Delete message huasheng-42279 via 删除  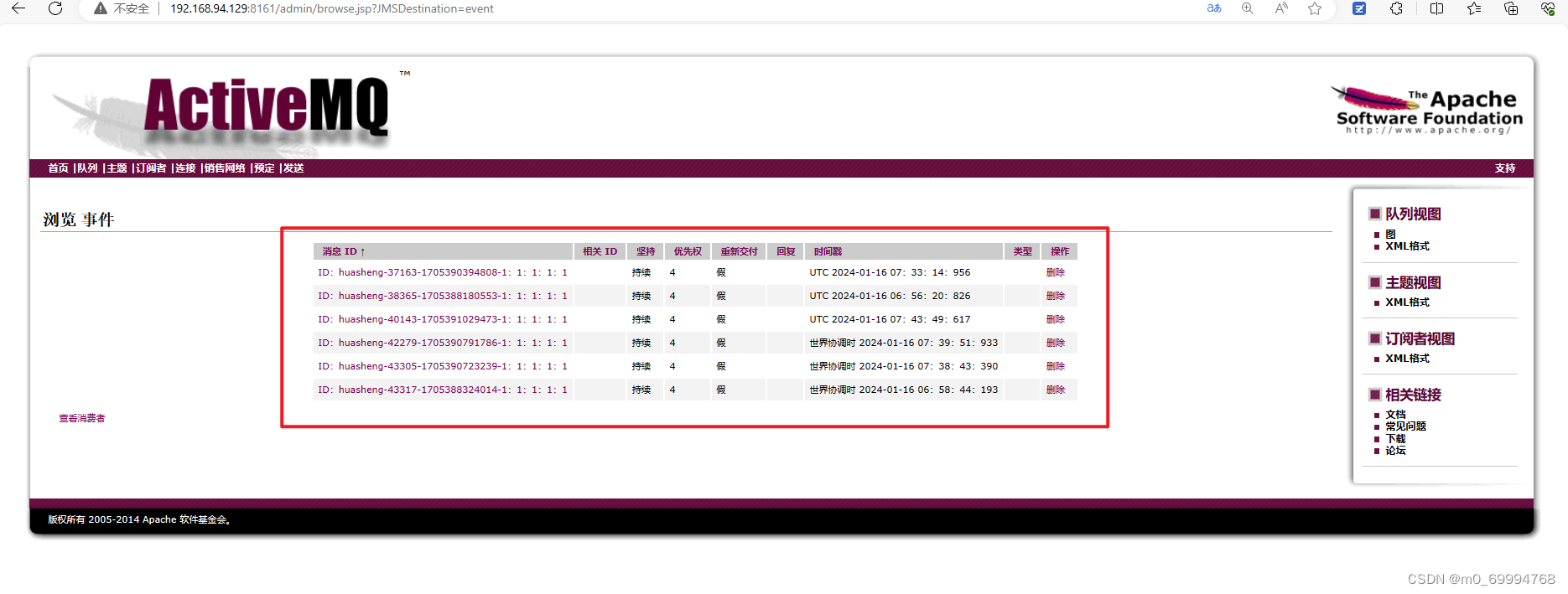(x=1056, y=343)
